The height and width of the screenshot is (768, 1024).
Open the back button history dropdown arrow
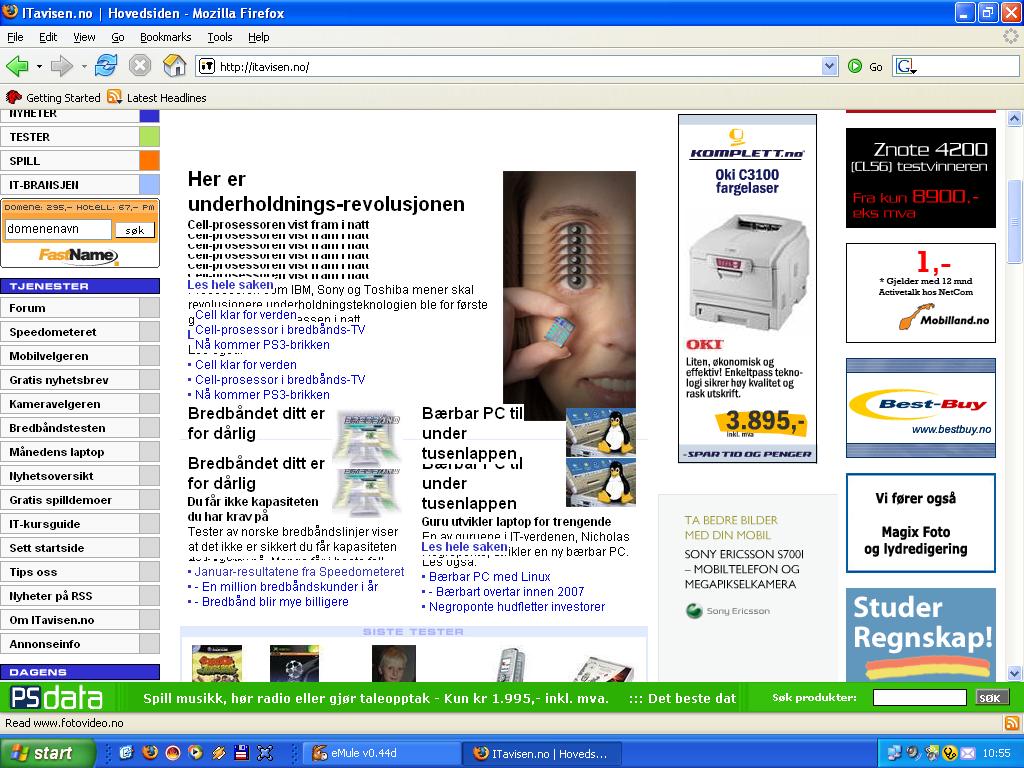[x=39, y=67]
